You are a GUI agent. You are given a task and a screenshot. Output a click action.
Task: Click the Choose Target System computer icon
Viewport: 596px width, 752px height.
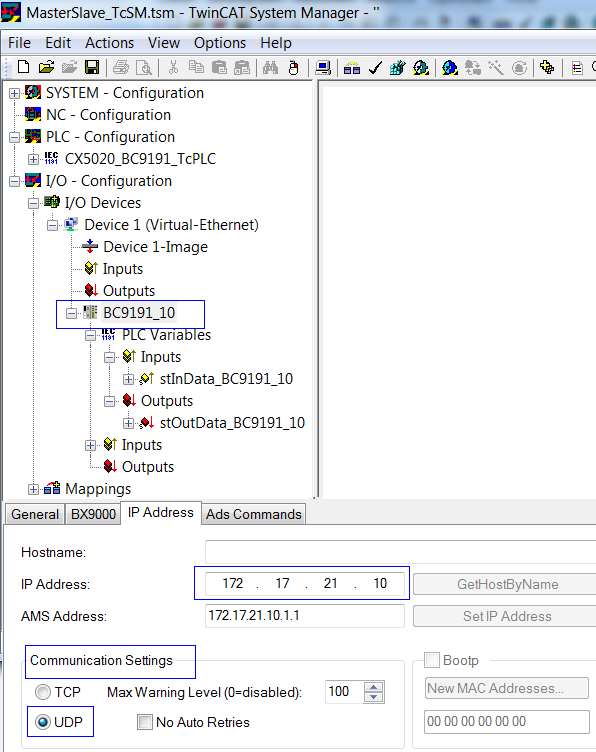coord(323,68)
